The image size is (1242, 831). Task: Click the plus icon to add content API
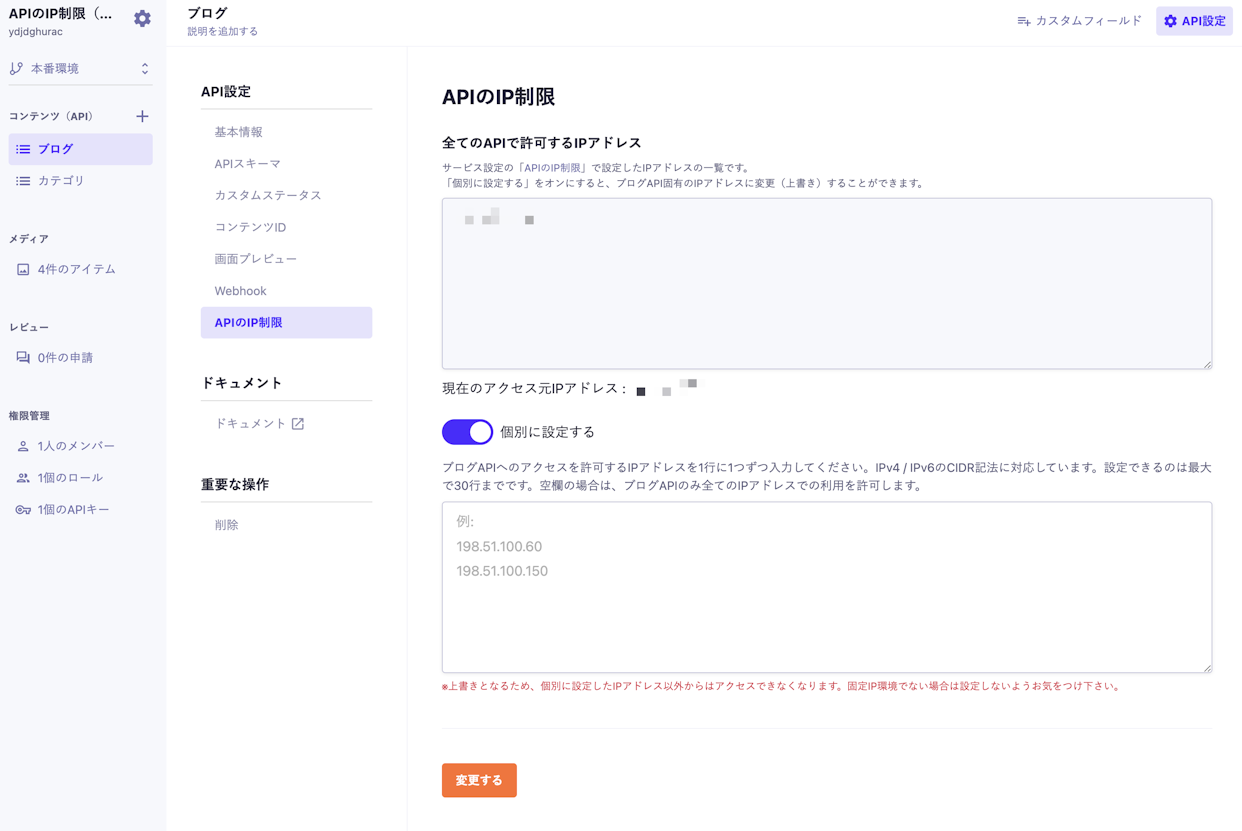click(x=142, y=117)
